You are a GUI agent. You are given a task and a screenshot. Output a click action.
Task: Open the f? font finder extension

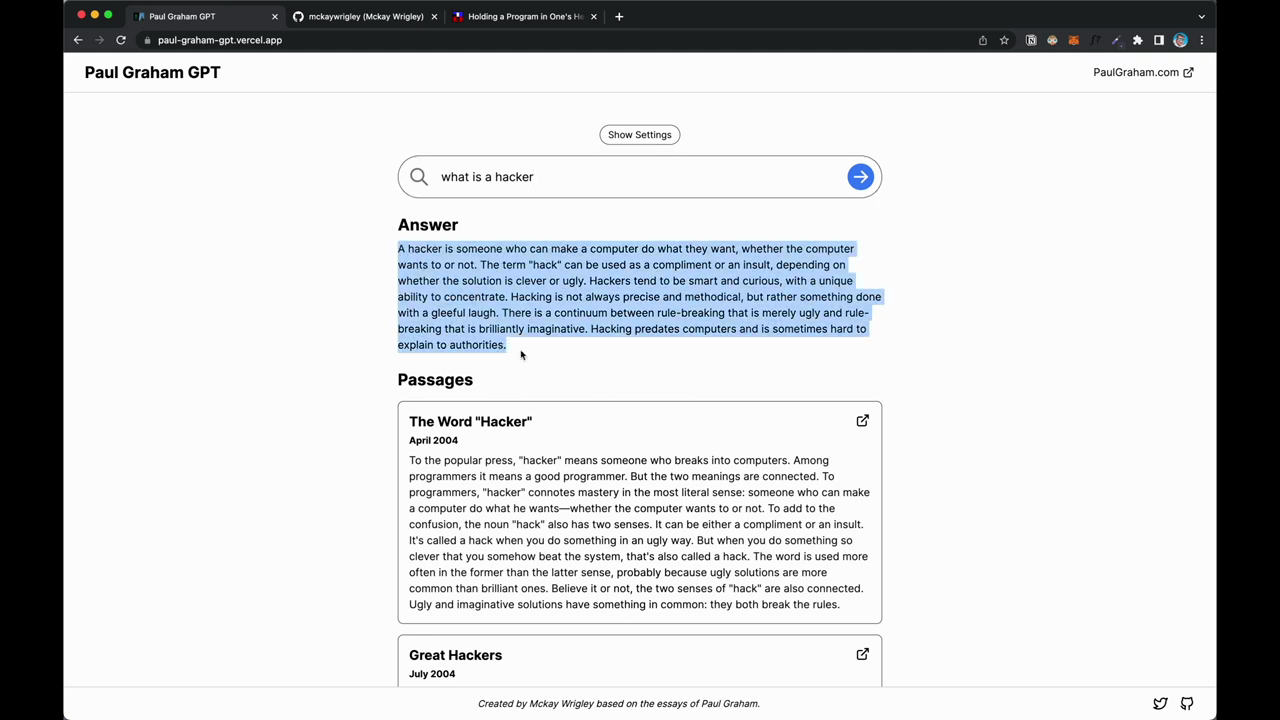(x=1095, y=40)
